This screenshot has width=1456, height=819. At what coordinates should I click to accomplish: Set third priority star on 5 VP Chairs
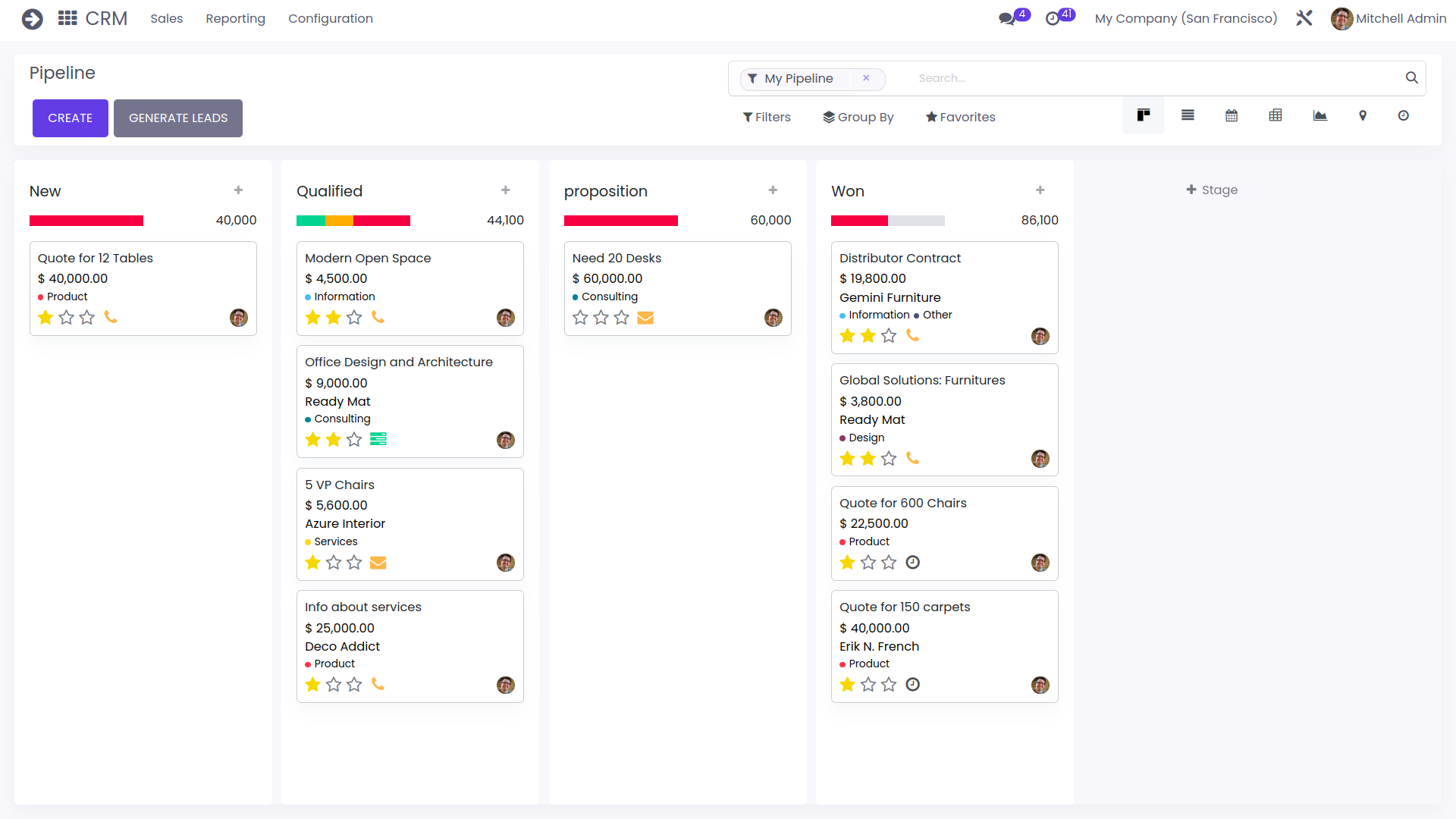pos(354,562)
